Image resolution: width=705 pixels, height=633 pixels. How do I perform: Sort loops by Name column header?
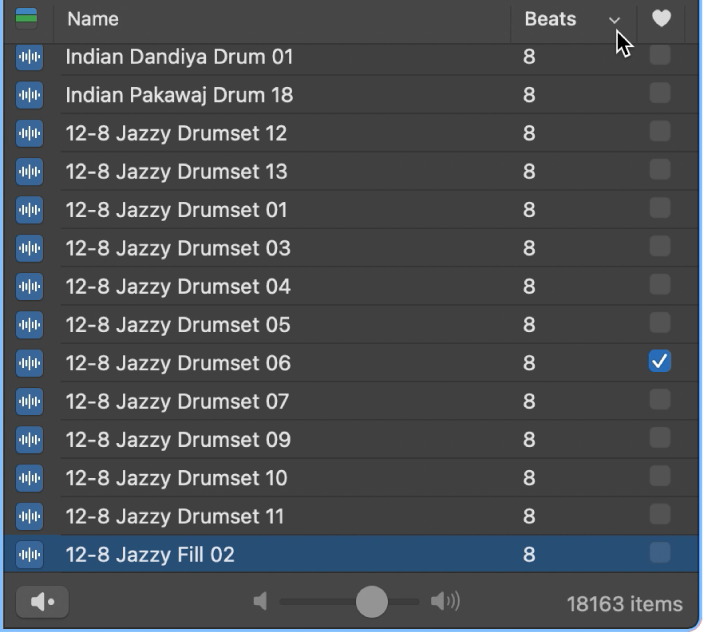[x=92, y=19]
